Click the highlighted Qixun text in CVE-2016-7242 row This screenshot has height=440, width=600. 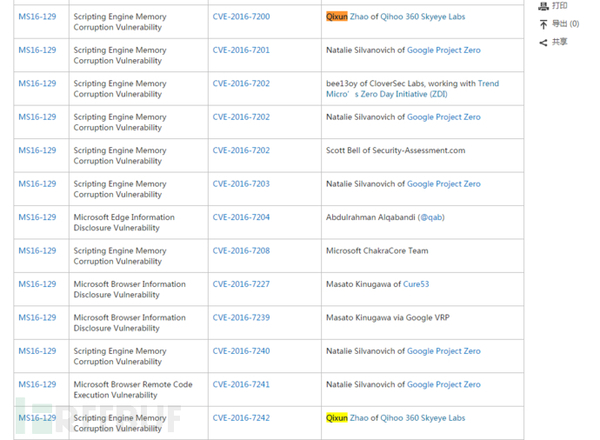337,418
